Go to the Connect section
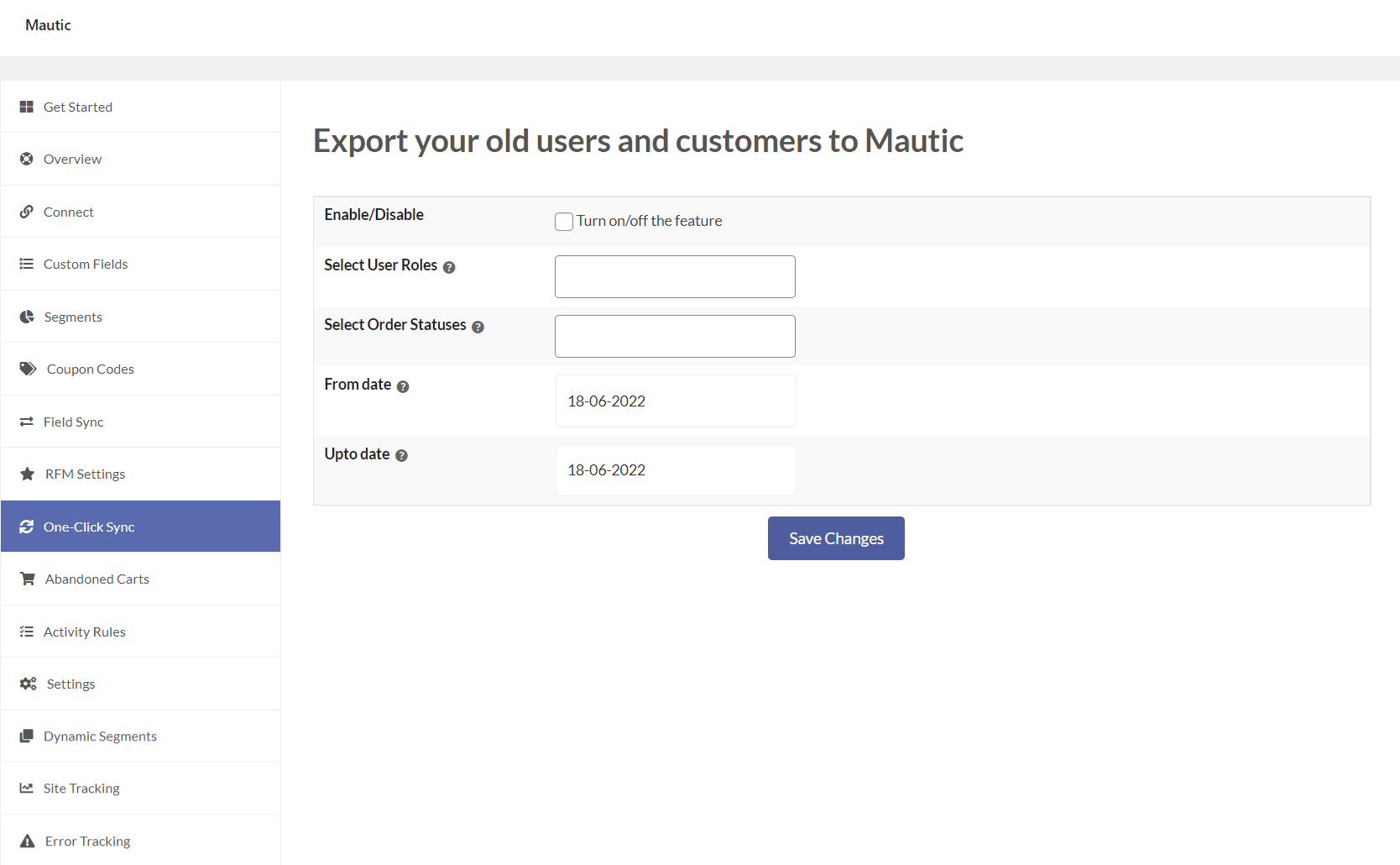Screen dimensions: 1400x865 point(140,212)
